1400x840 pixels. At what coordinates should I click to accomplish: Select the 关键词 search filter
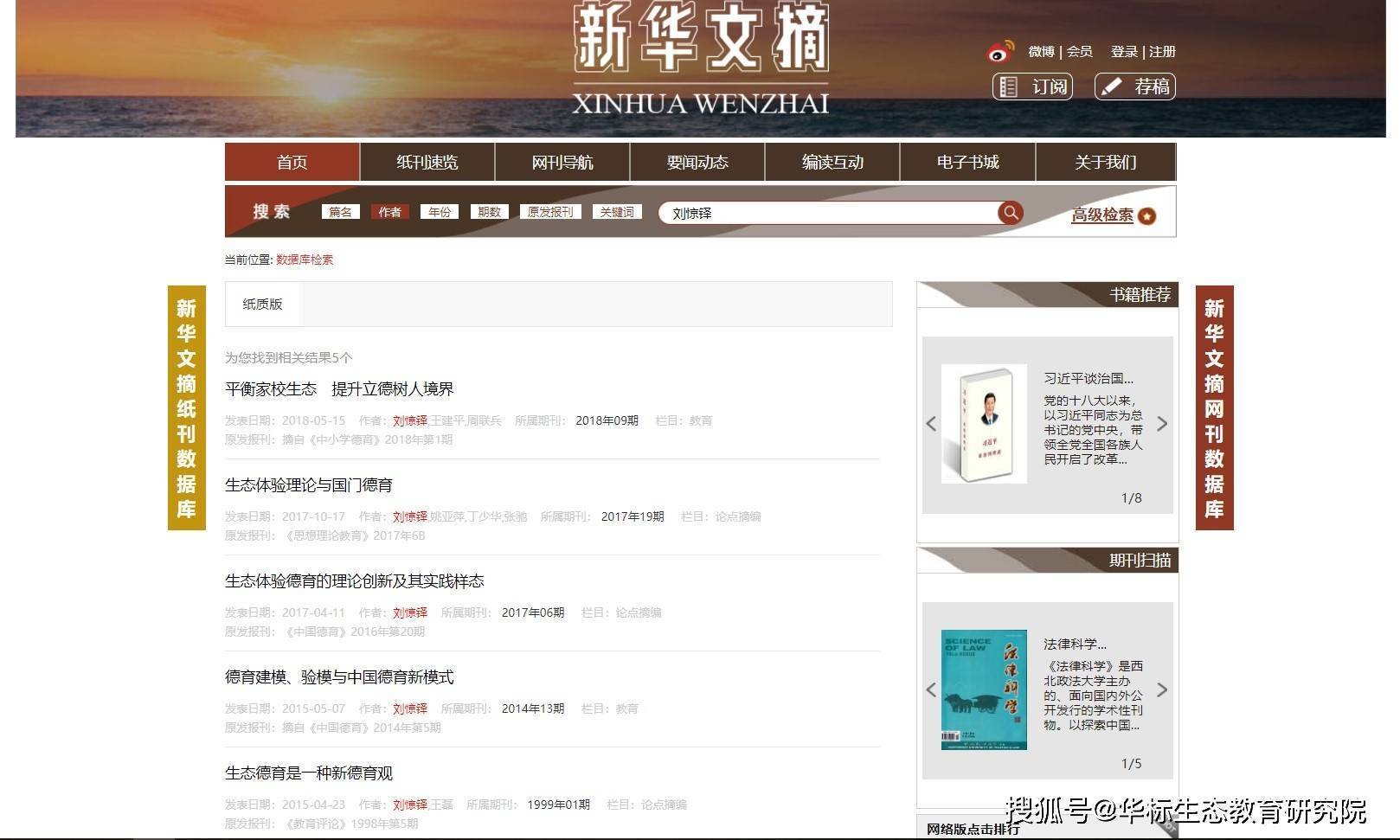(x=617, y=212)
